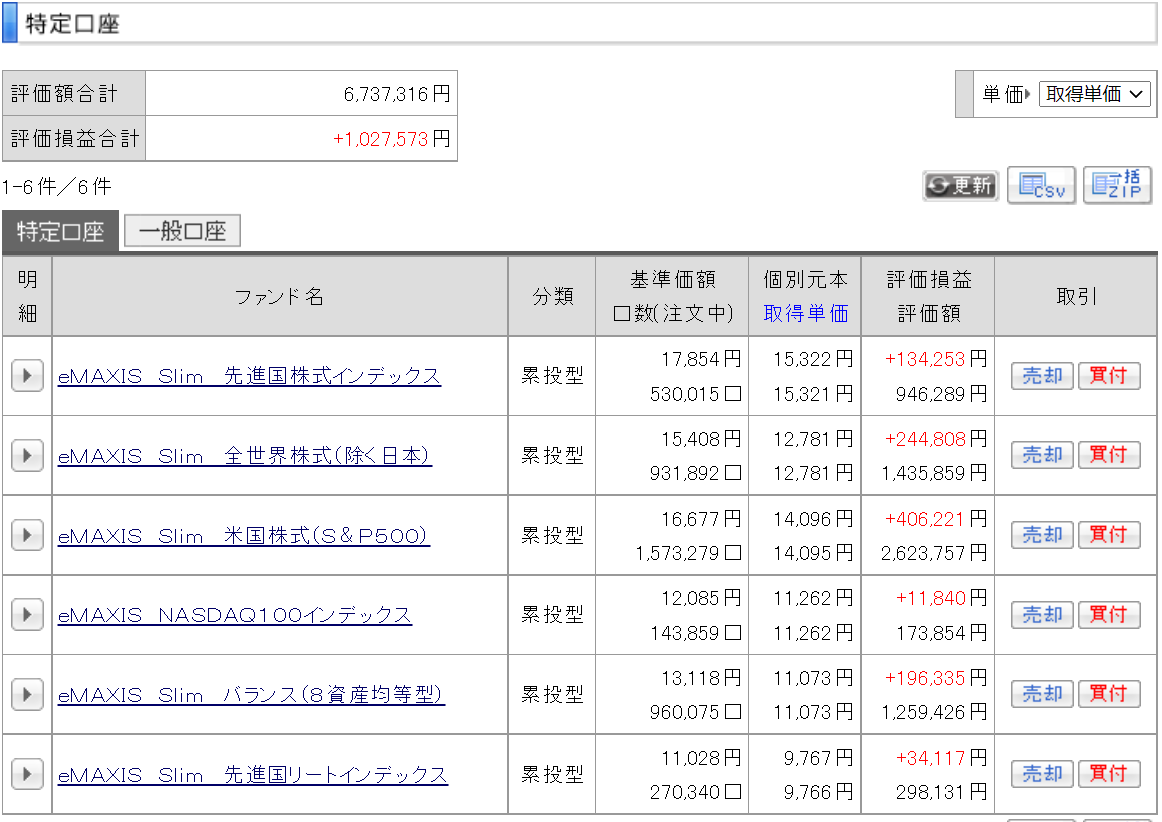Select unit count 931,892口
1162x822 pixels.
point(695,473)
